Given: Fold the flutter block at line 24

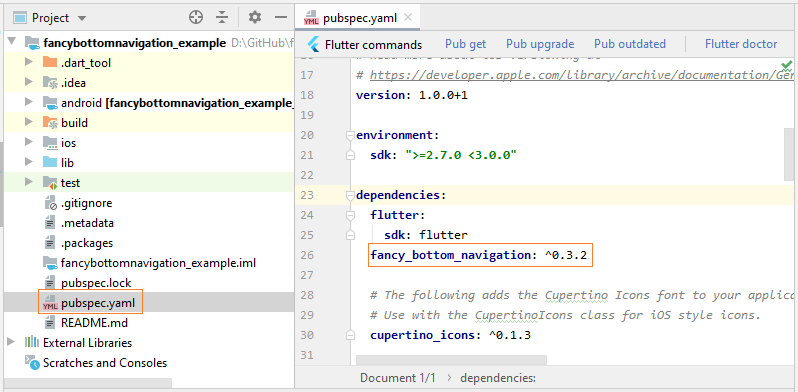Looking at the screenshot, I should (x=350, y=215).
